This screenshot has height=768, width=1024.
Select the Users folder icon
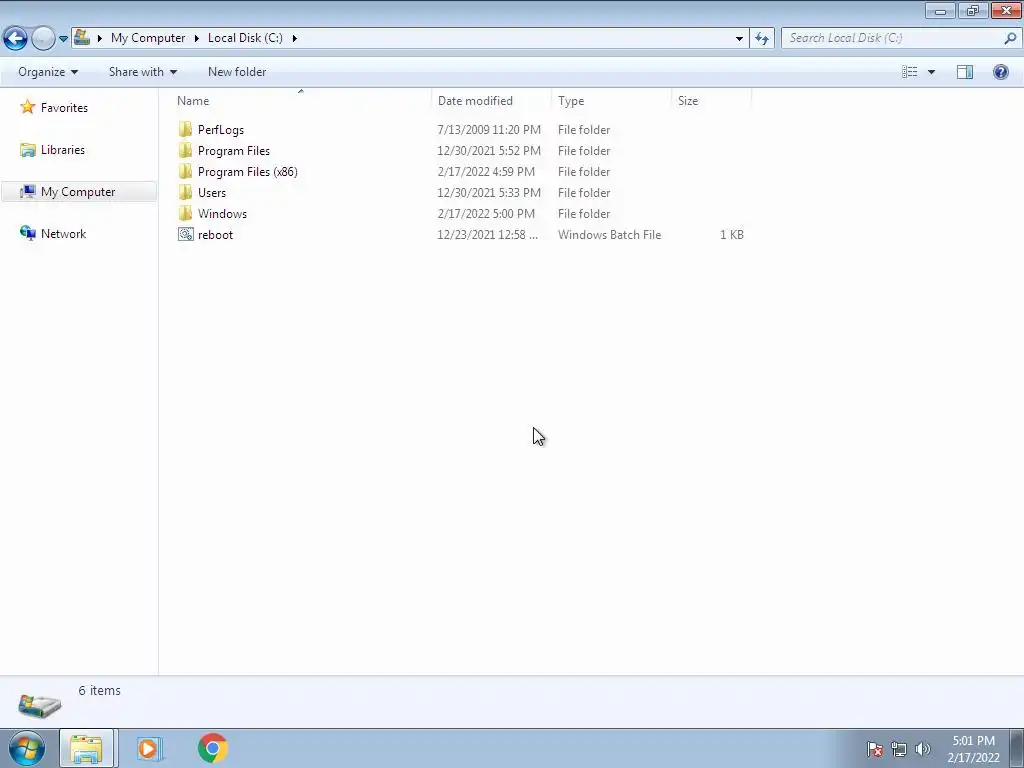point(185,192)
